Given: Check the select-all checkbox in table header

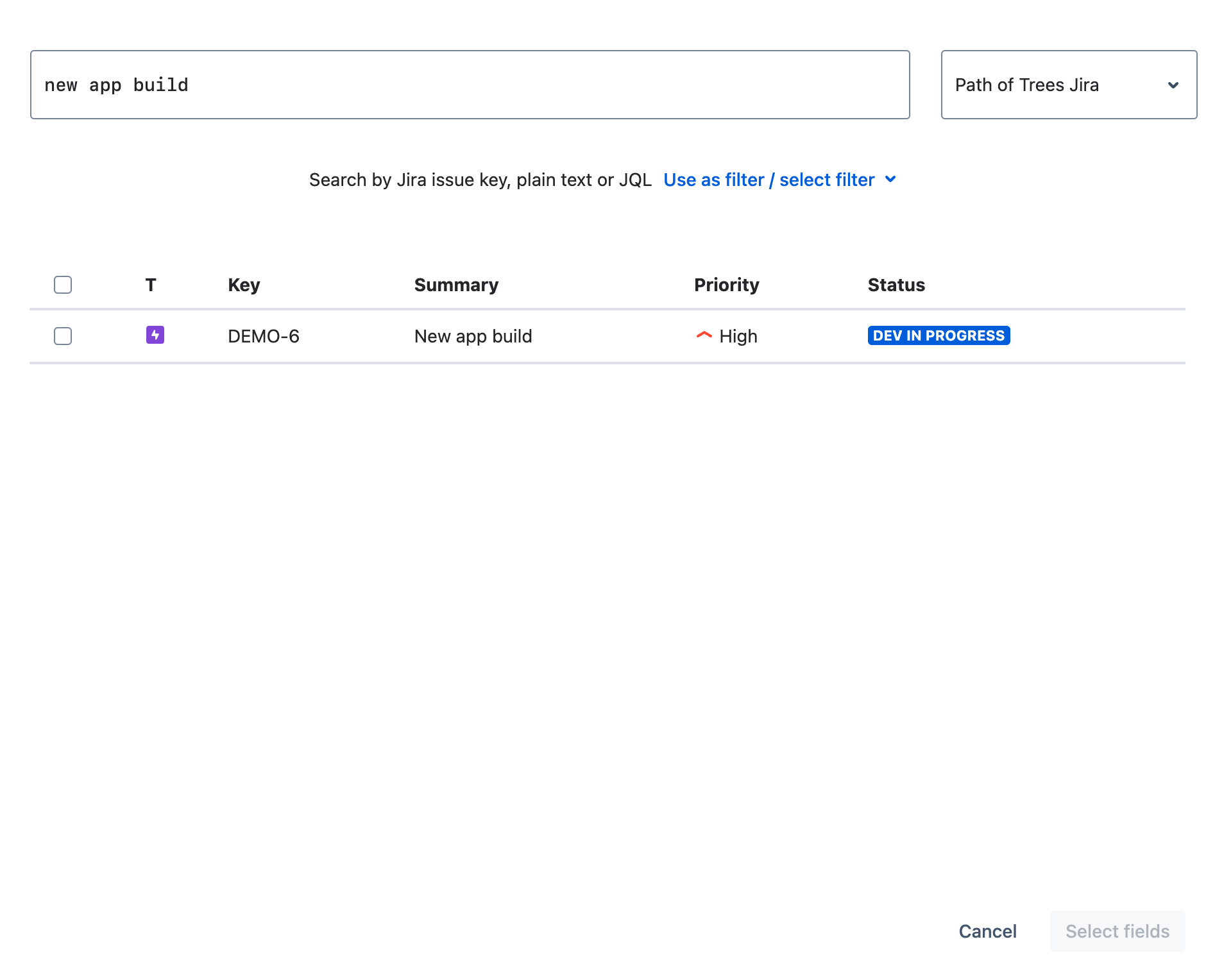Looking at the screenshot, I should point(62,284).
